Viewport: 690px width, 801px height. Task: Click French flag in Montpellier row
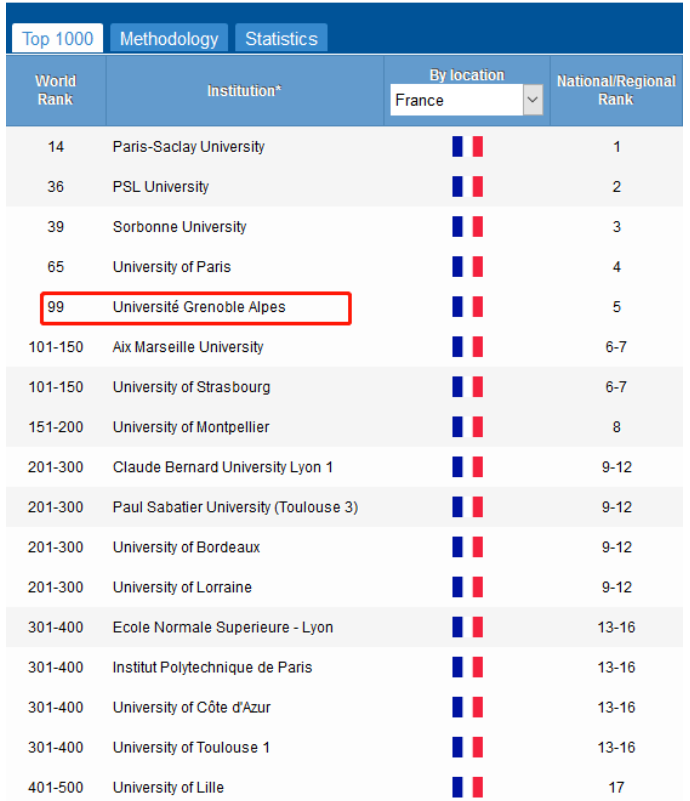[467, 427]
